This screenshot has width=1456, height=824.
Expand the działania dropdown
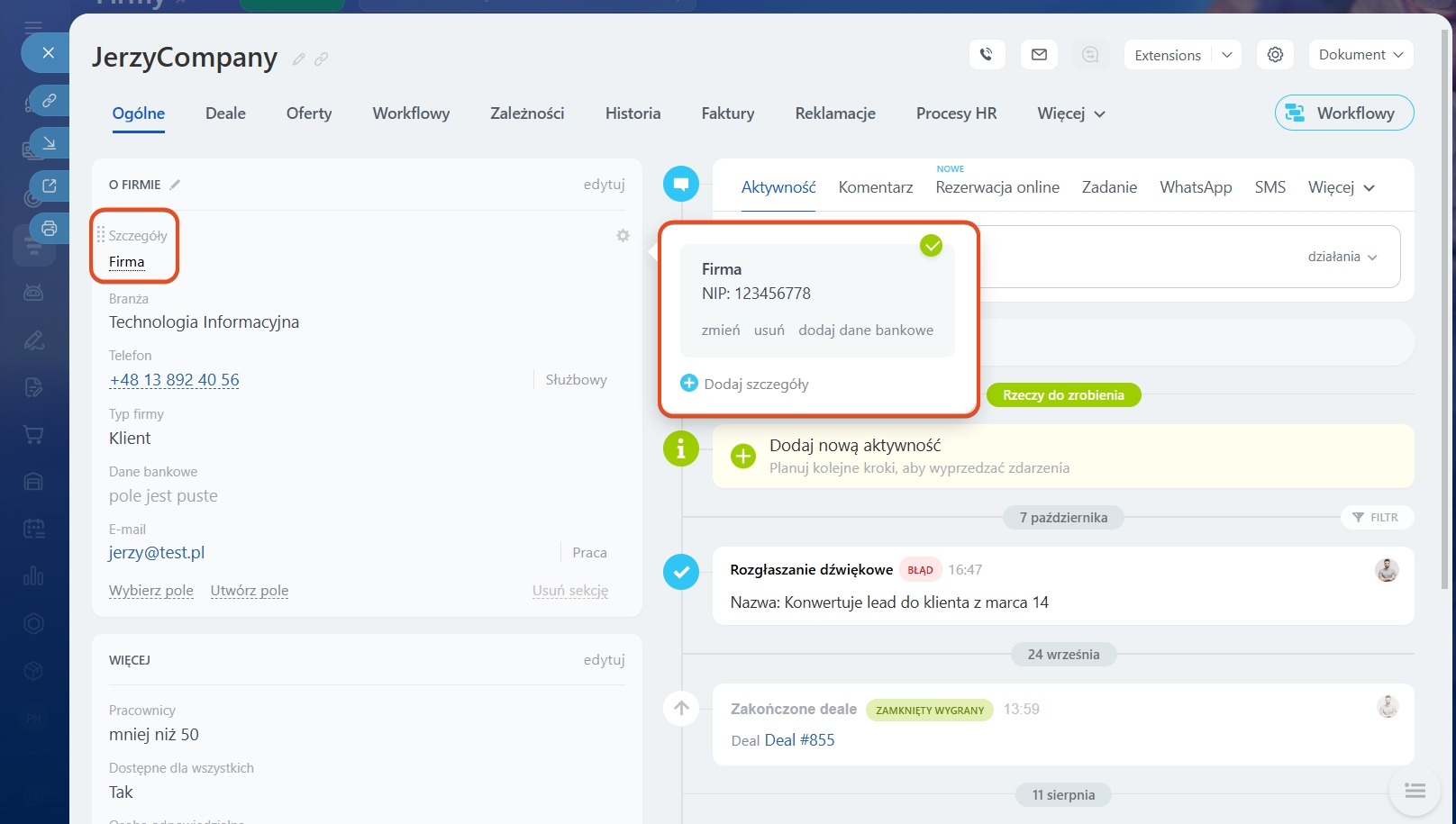pos(1342,257)
